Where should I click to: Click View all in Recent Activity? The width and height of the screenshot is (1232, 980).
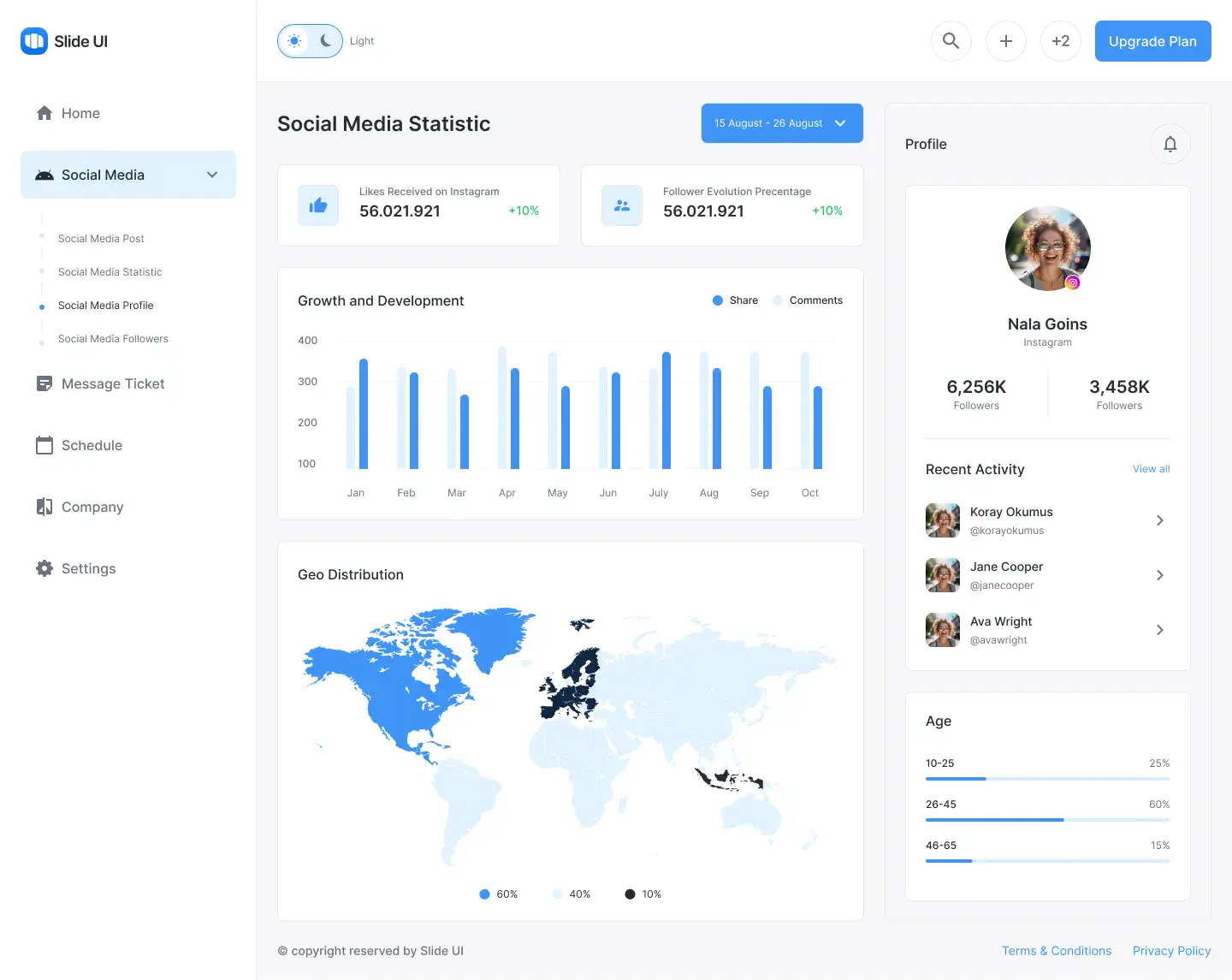click(1152, 469)
